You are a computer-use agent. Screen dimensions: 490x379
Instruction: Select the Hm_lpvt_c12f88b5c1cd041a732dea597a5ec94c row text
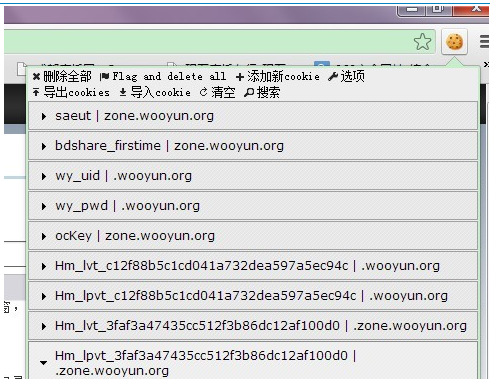(251, 296)
